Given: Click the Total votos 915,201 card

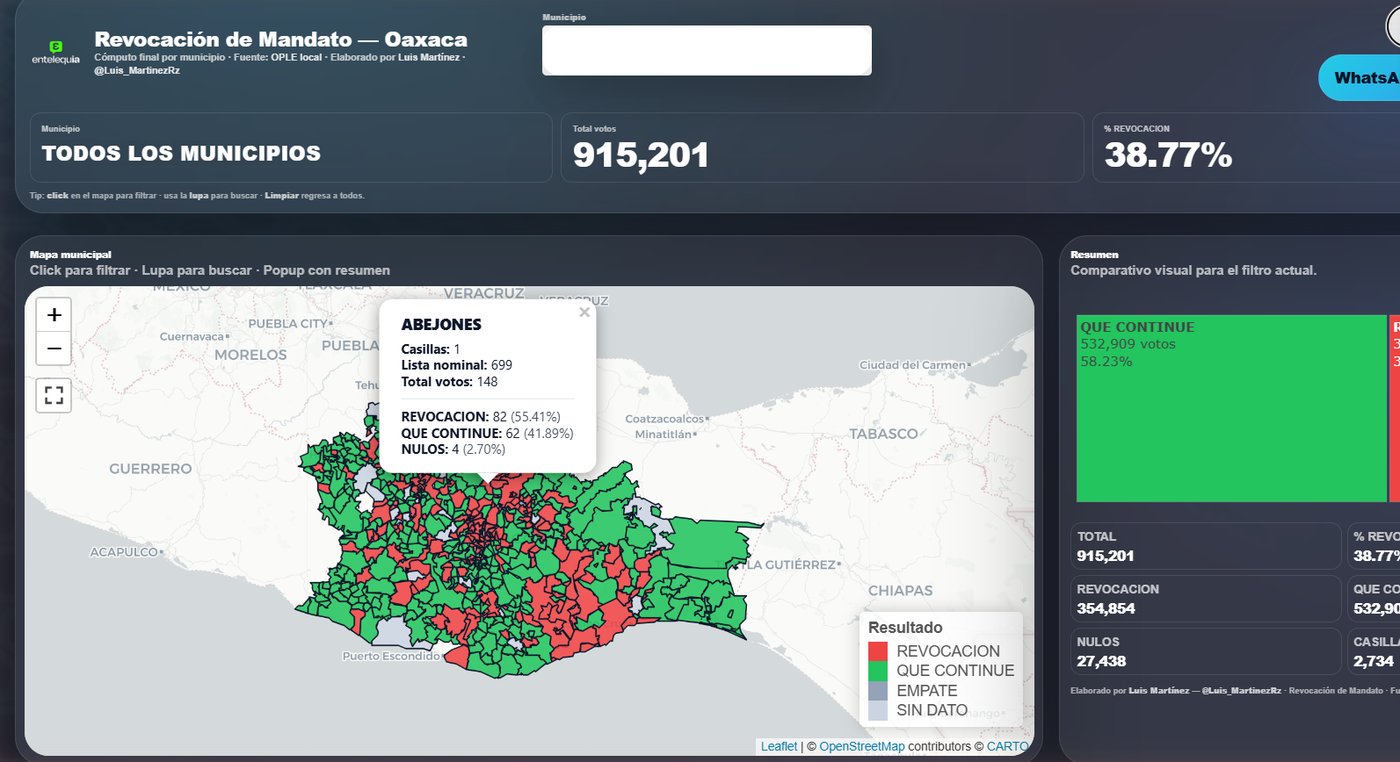Looking at the screenshot, I should (822, 147).
